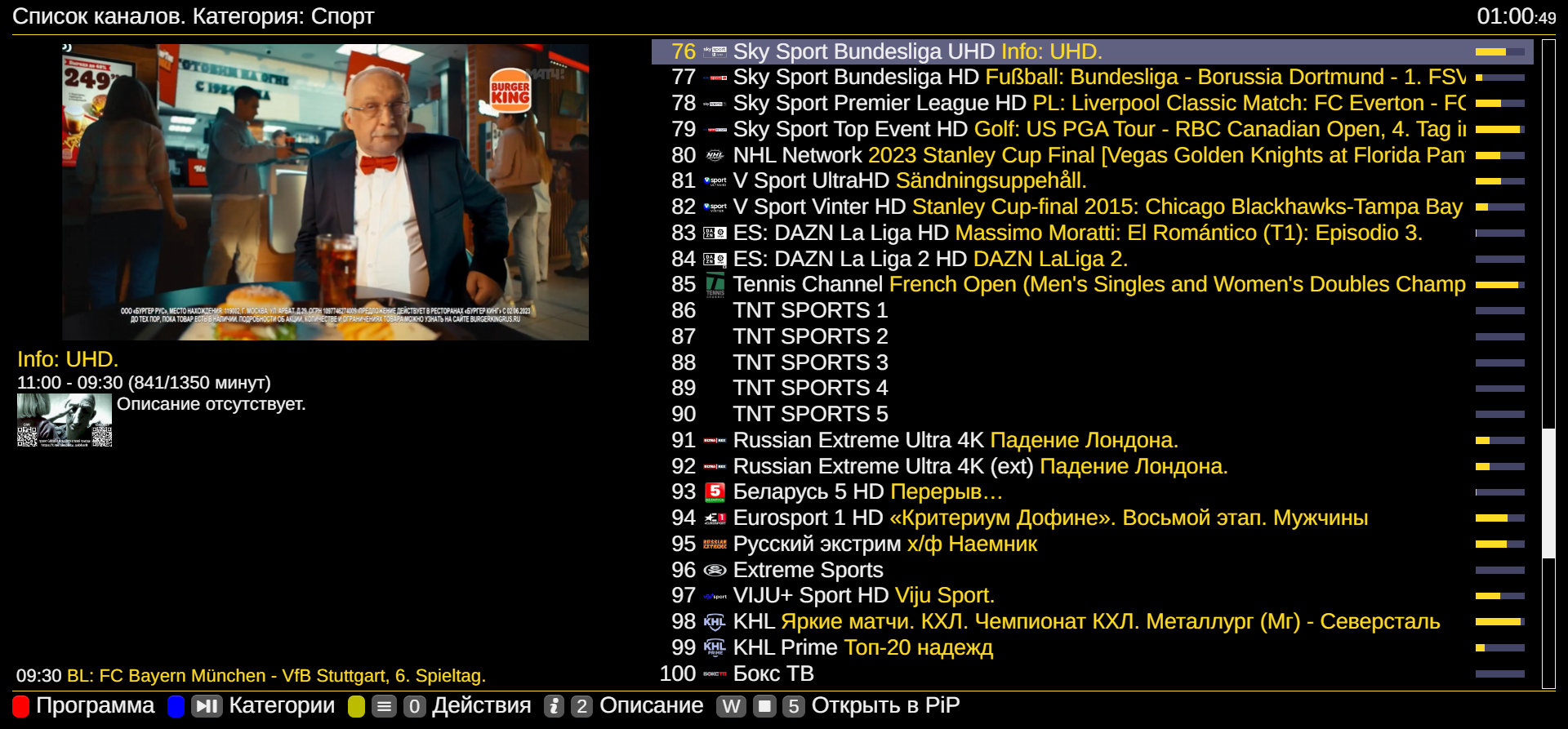Image resolution: width=1568 pixels, height=729 pixels.
Task: Click progress bar of Sky Sport Top Event HD
Action: pyautogui.click(x=1499, y=130)
